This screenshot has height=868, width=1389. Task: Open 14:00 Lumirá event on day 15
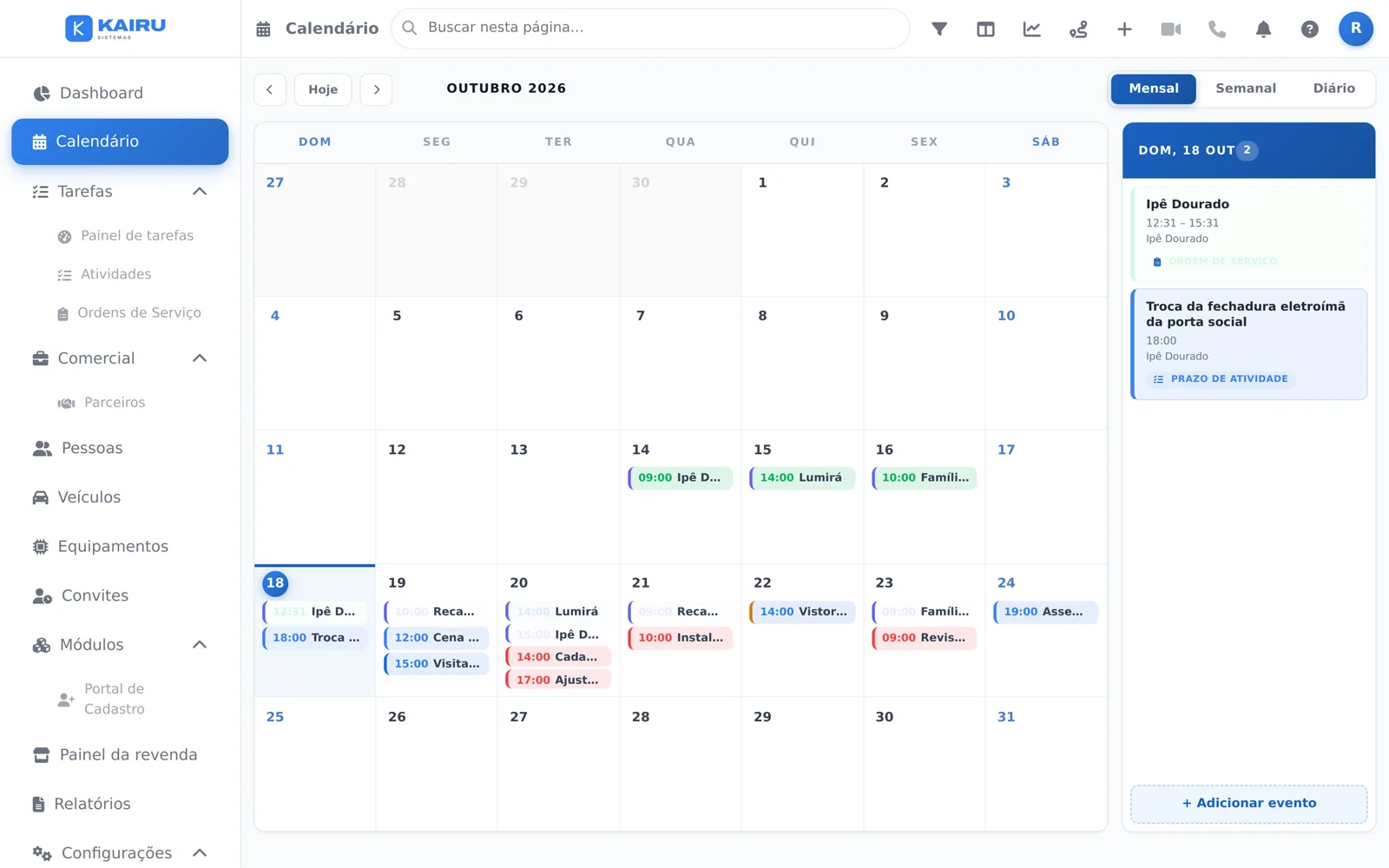(x=802, y=478)
